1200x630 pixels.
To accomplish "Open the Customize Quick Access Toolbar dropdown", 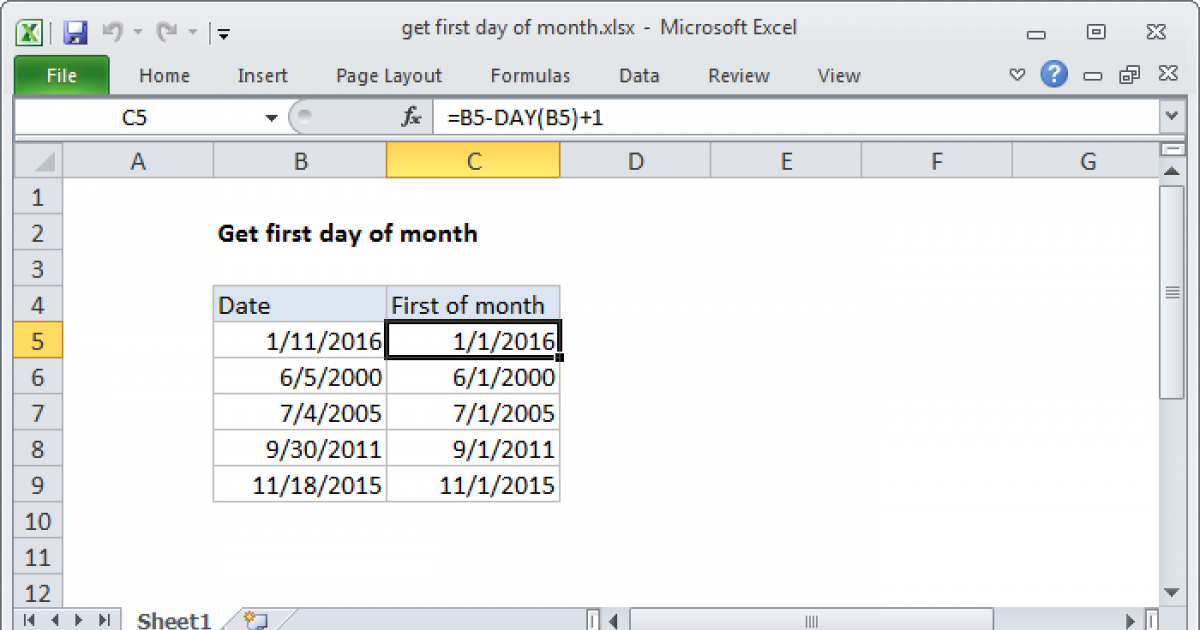I will coord(223,34).
